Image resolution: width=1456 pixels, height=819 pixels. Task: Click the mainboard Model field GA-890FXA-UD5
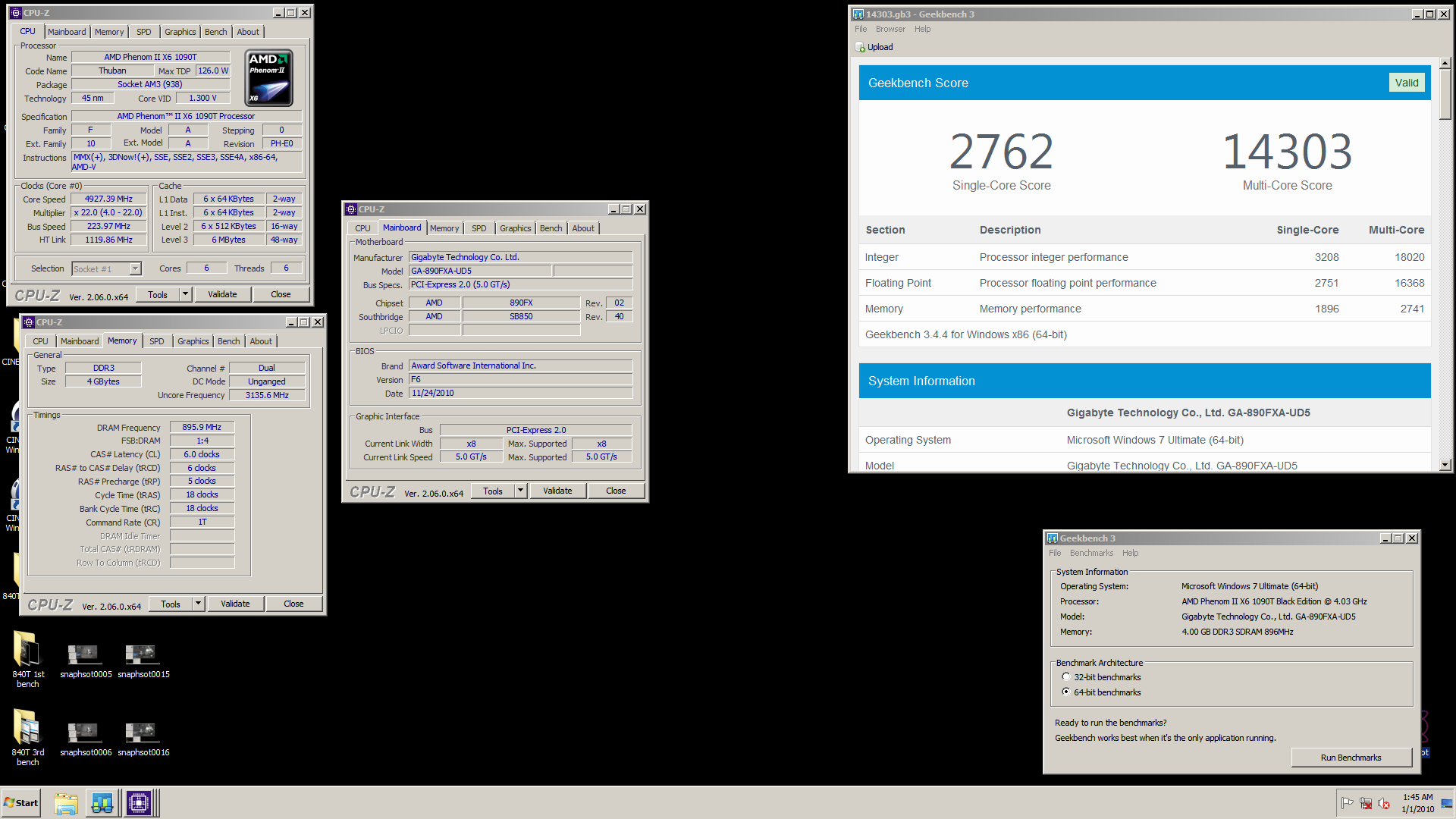[x=480, y=271]
